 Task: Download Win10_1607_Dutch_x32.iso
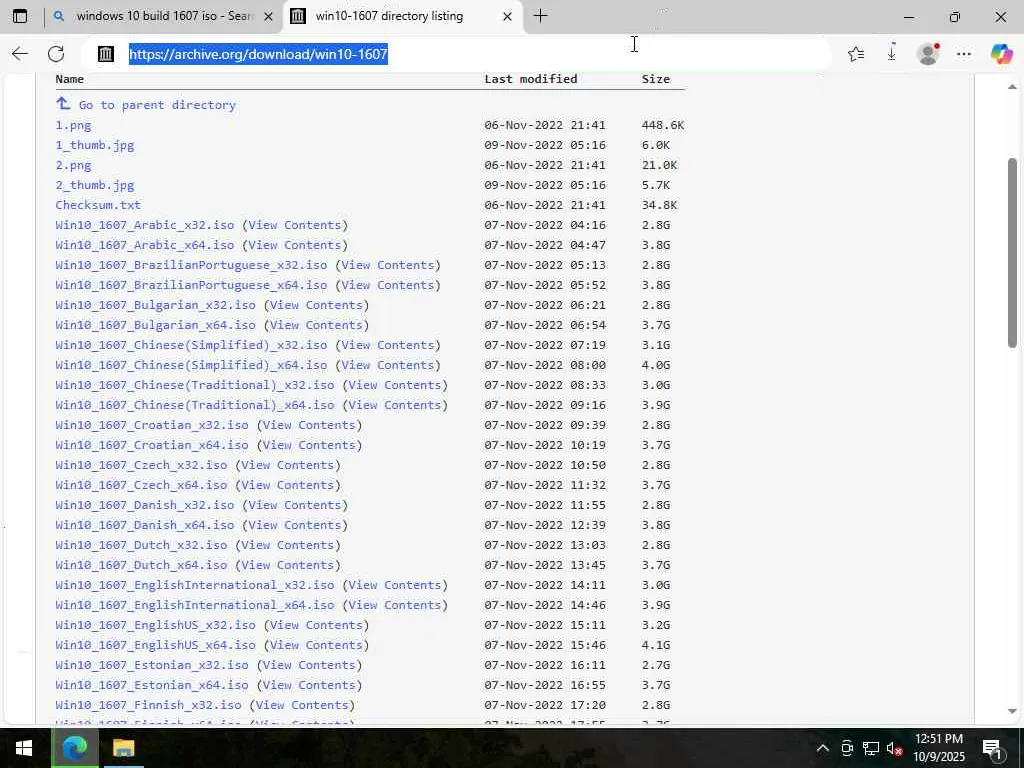click(x=141, y=545)
